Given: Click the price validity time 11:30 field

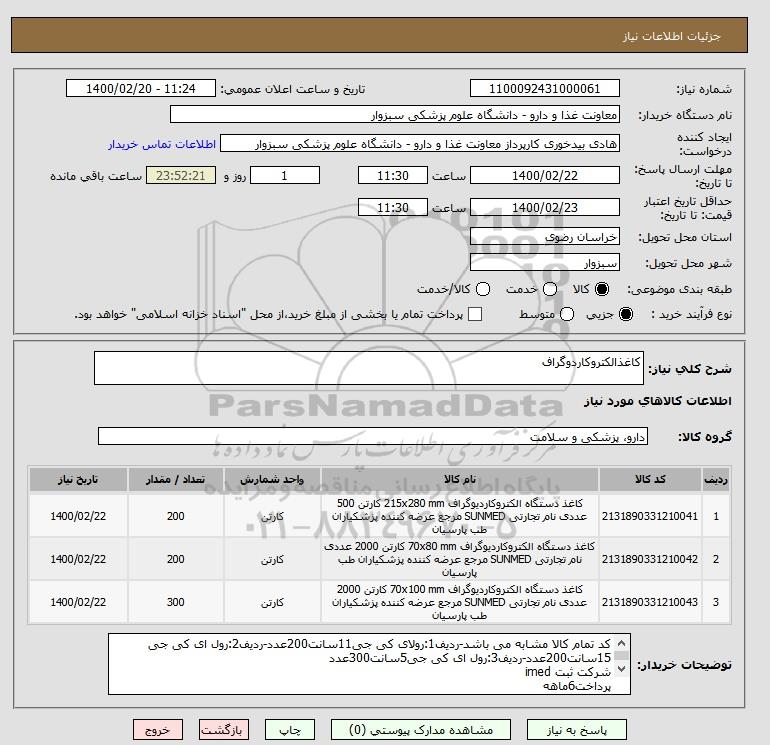Looking at the screenshot, I should coord(393,207).
